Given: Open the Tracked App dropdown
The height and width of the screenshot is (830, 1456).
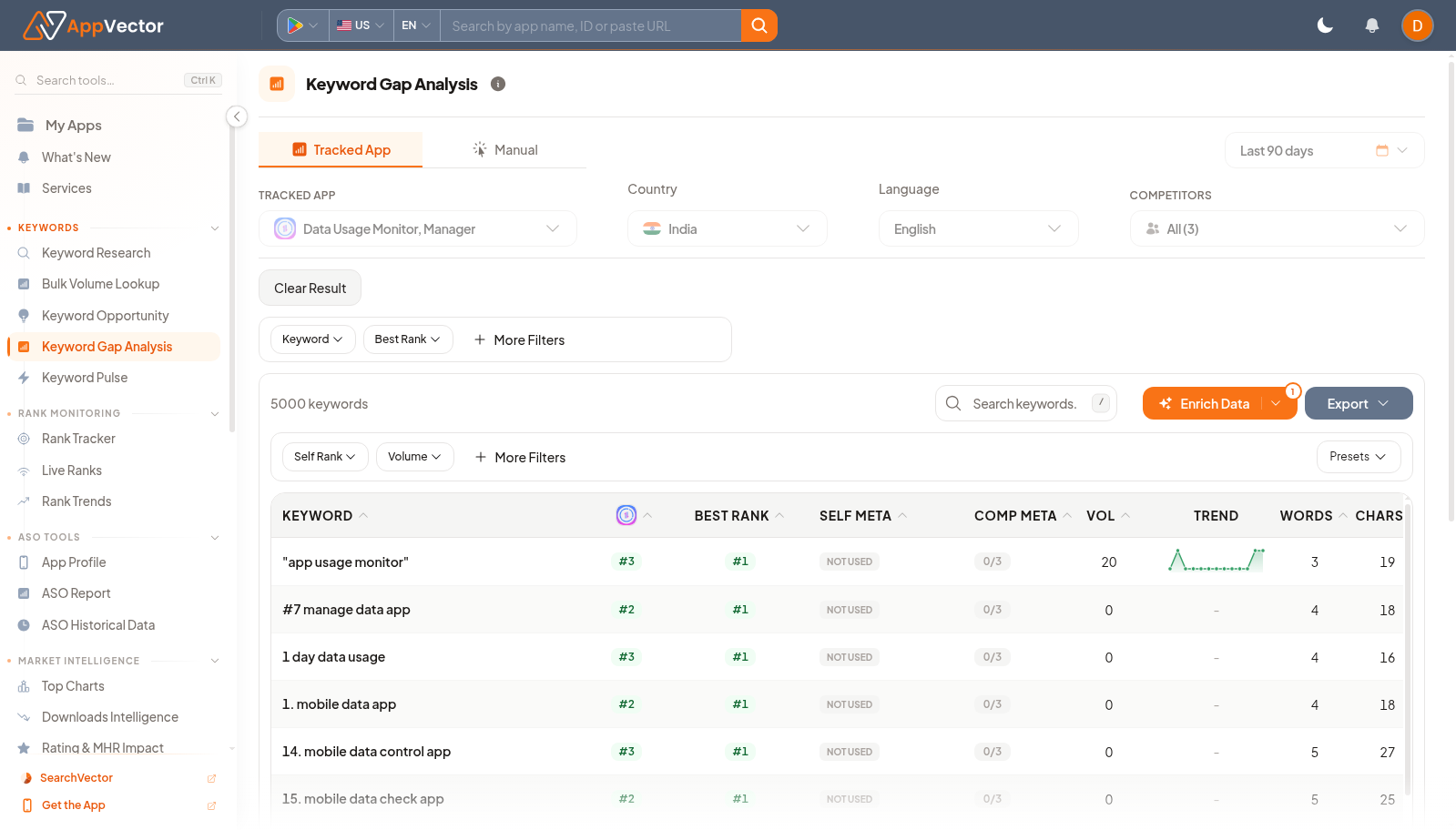Looking at the screenshot, I should pos(417,228).
